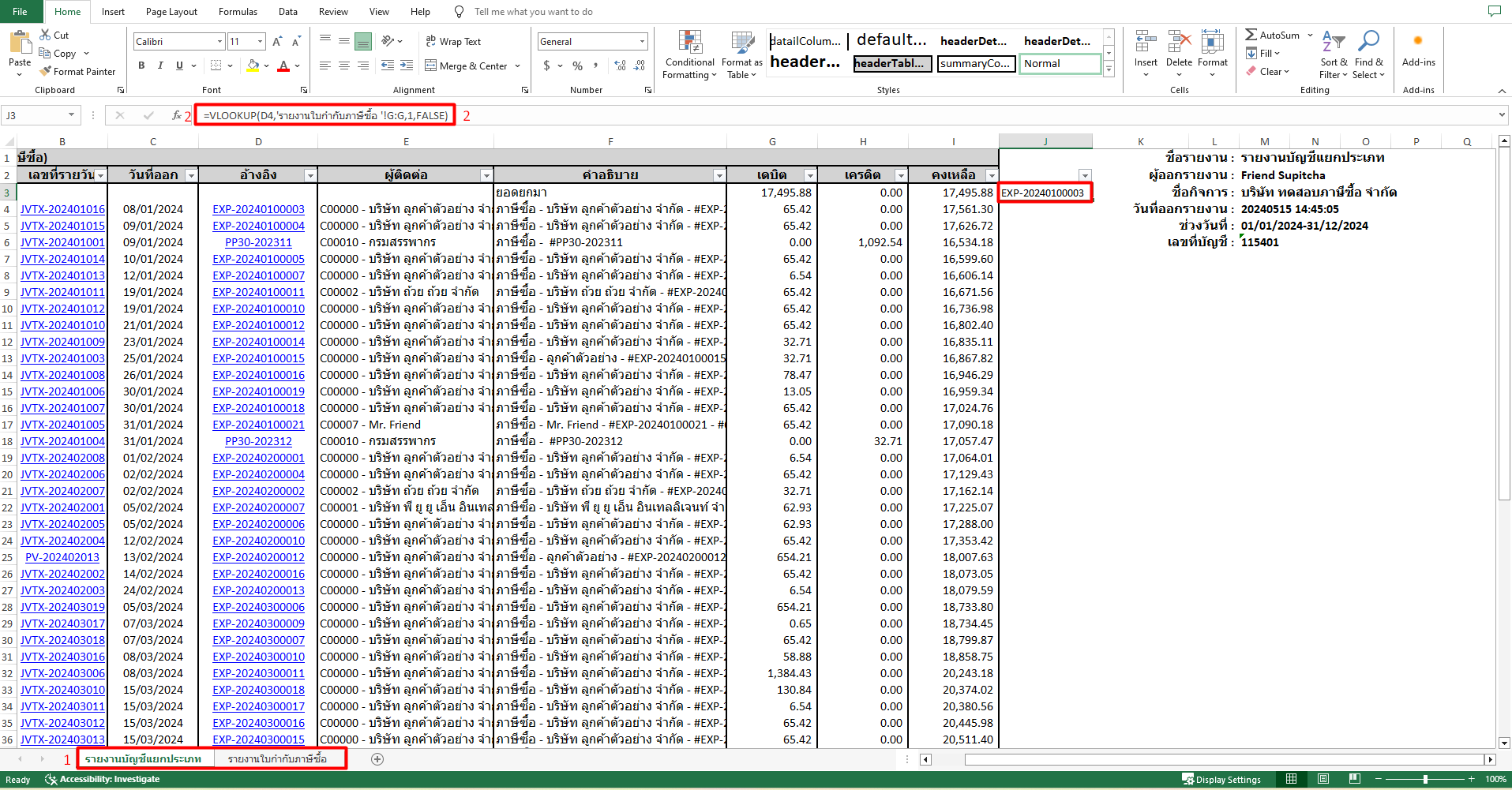Switch to sheet รายงานใบกำกับภาษีซื้อ

277,759
